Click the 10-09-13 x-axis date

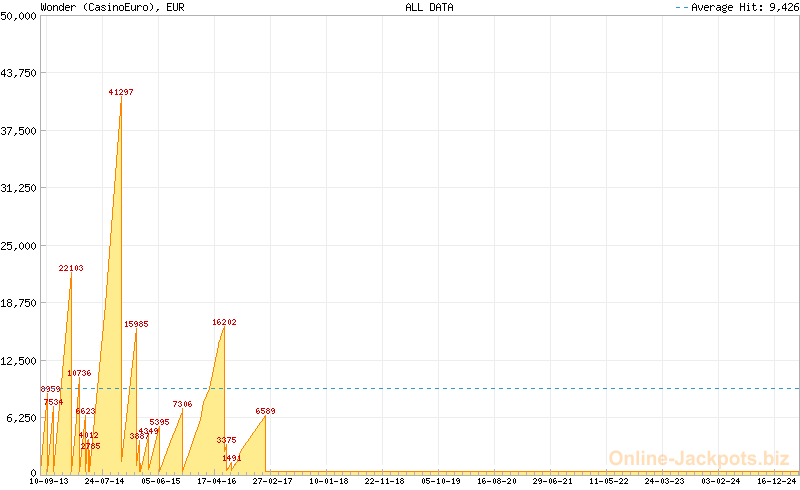tap(49, 481)
